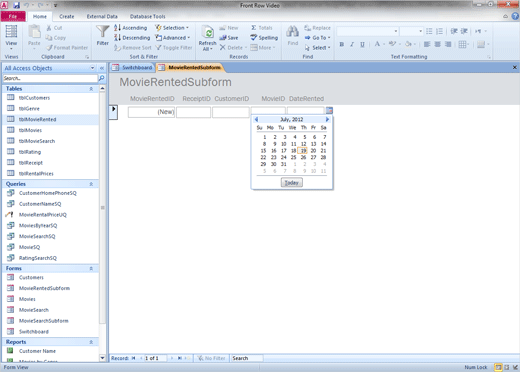Open the Selection filter dropdown
The image size is (520, 372).
[172, 28]
